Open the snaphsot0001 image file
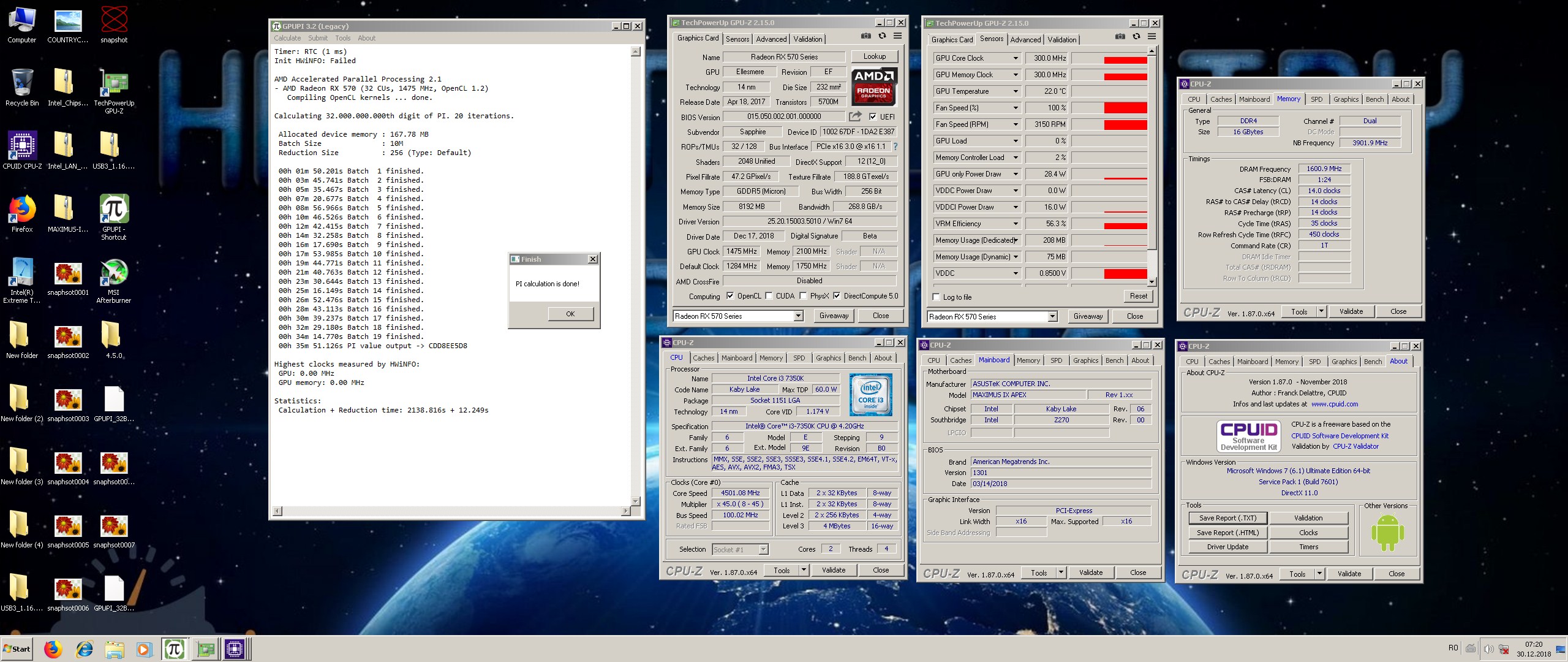This screenshot has height=662, width=1568. pos(68,279)
